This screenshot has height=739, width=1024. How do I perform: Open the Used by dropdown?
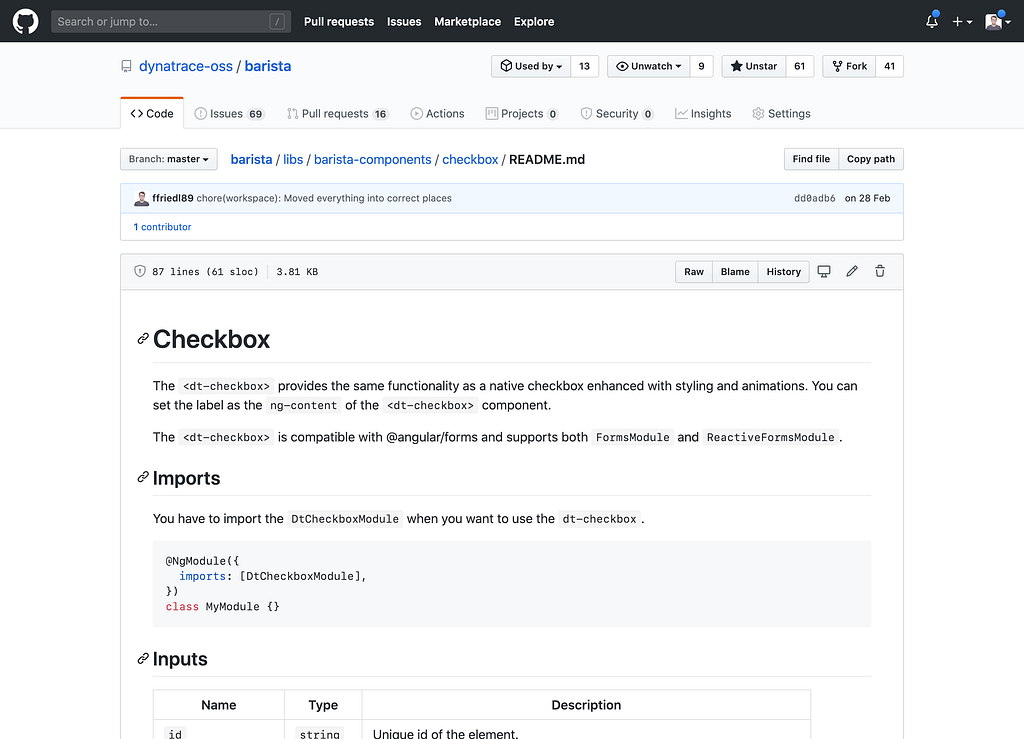531,66
